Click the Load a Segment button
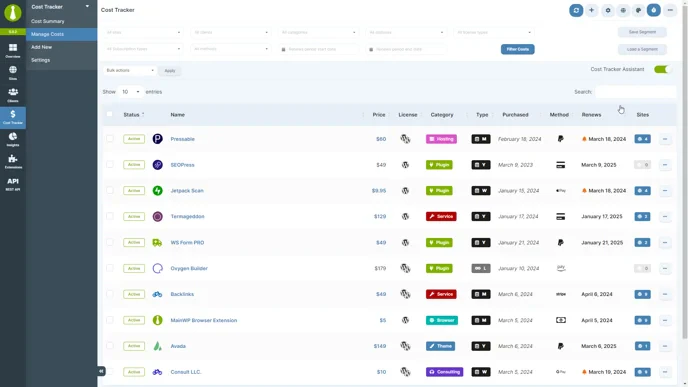The image size is (688, 387). click(x=642, y=49)
